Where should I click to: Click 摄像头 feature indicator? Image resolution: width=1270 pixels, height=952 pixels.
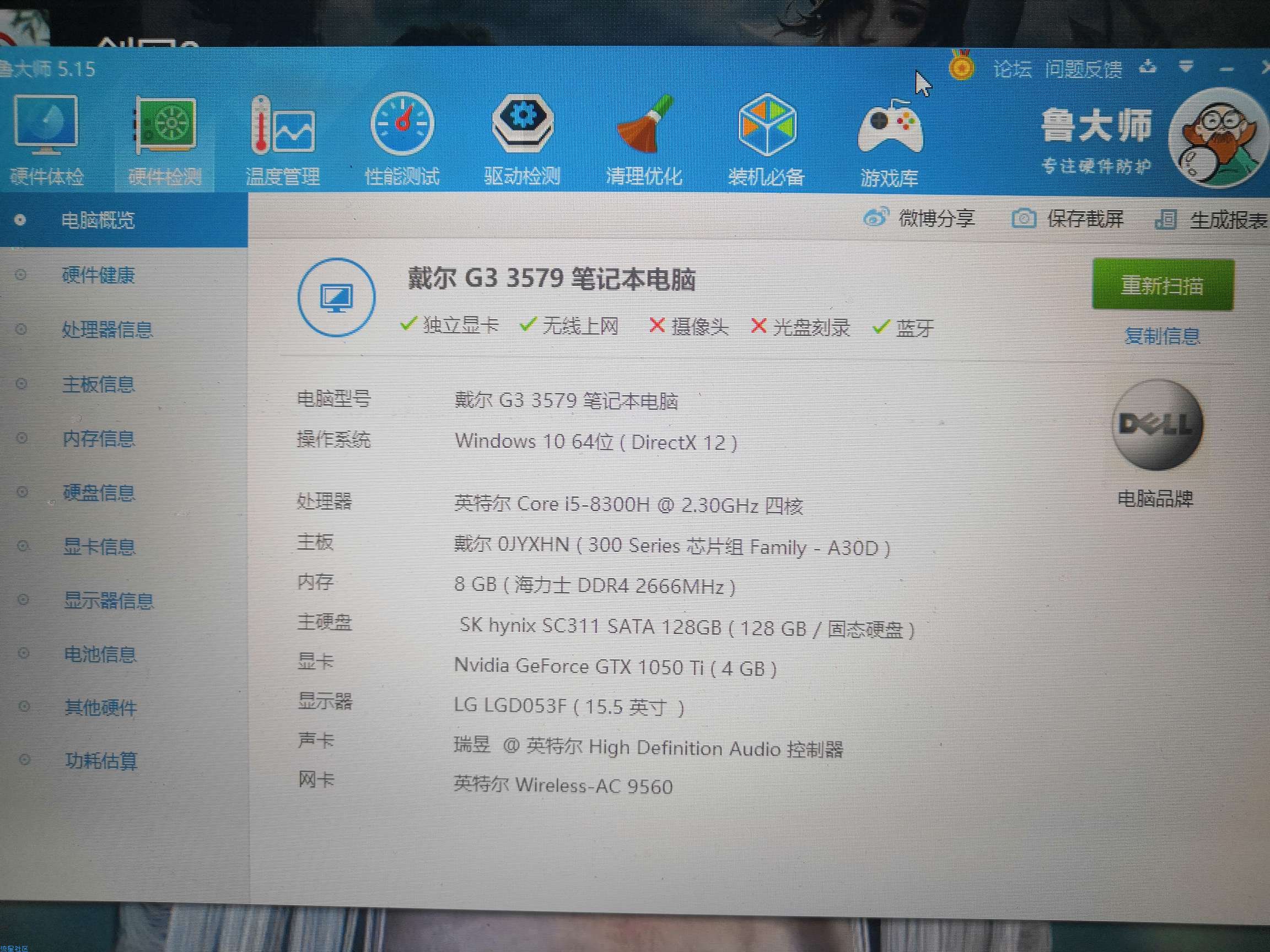pos(688,327)
